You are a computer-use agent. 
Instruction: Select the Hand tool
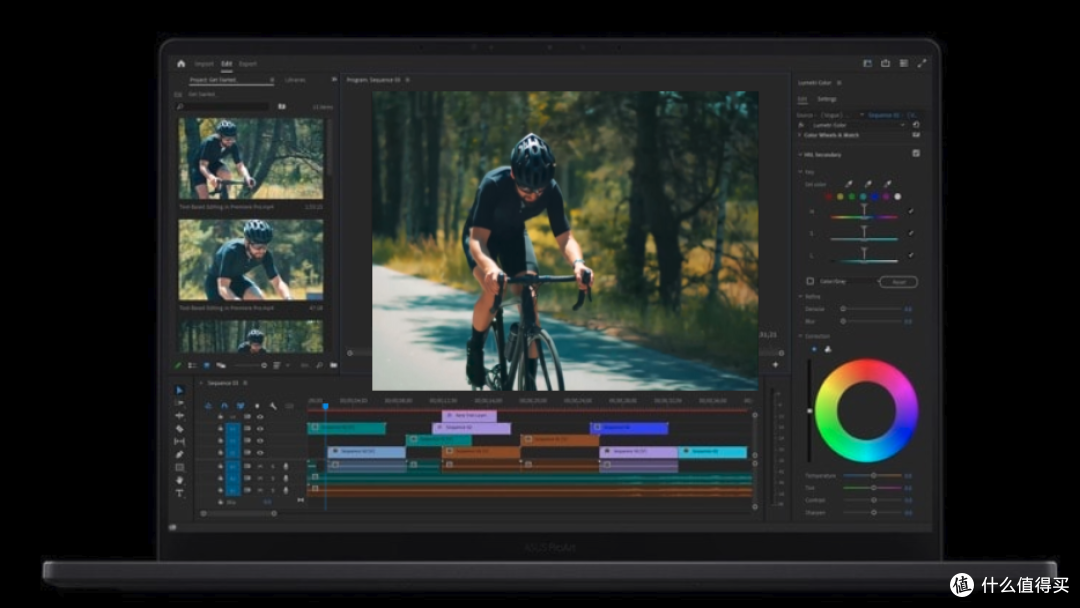coord(179,480)
